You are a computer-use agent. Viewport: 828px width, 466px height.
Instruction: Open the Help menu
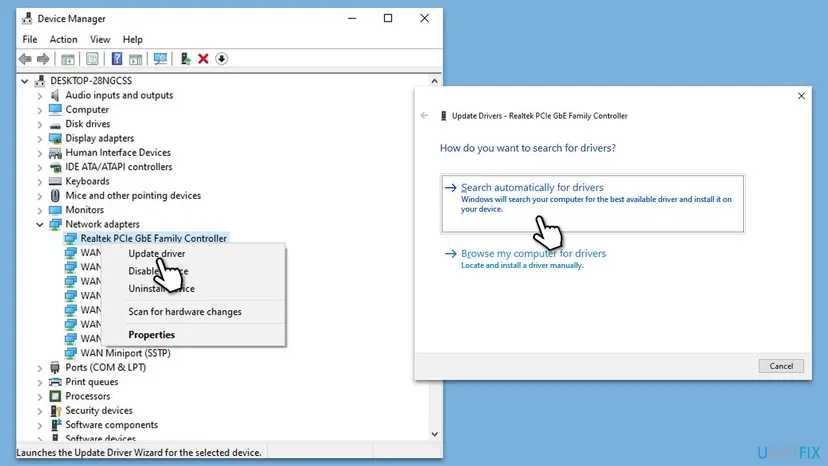[x=133, y=40]
